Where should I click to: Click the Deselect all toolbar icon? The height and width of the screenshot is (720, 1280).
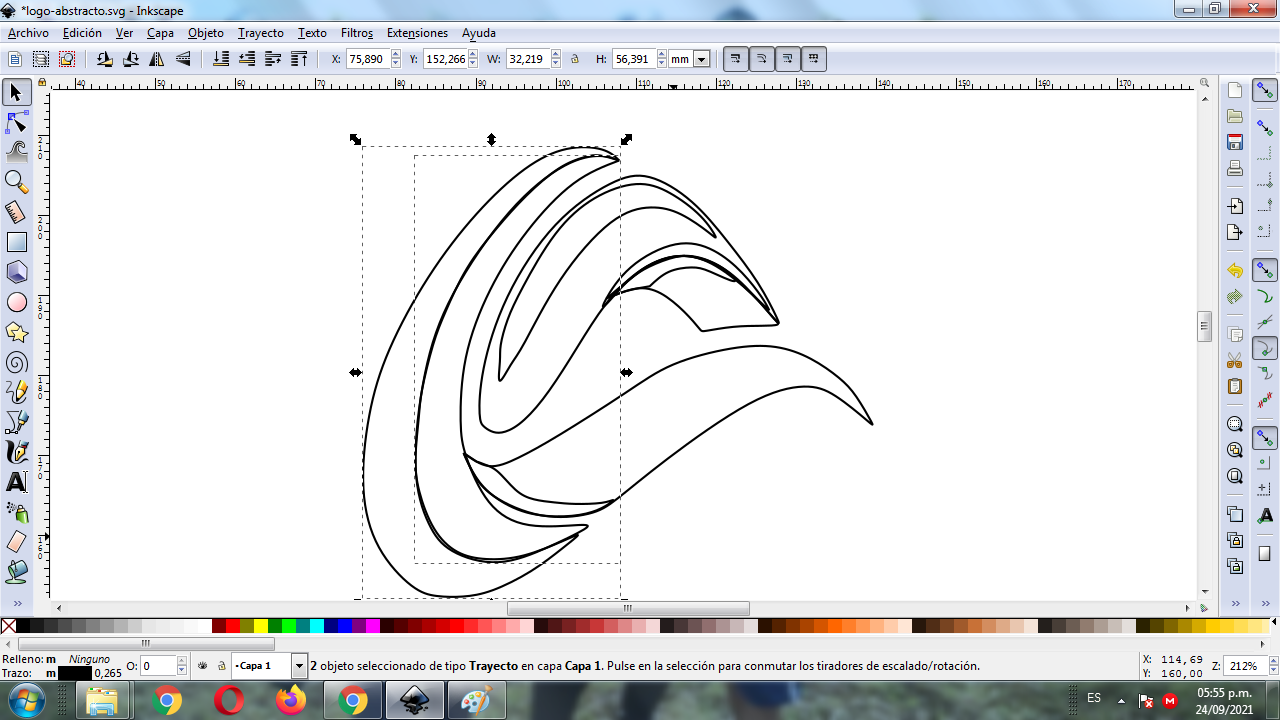(x=66, y=59)
